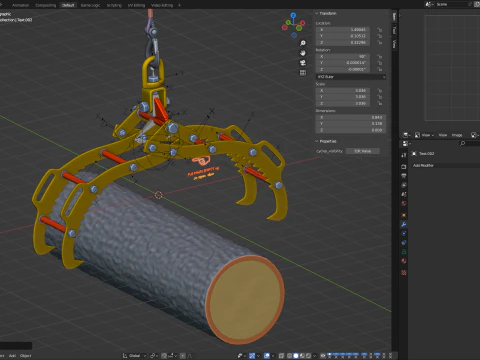
Task: Open the properties editor type dropdown
Action: pos(407,143)
